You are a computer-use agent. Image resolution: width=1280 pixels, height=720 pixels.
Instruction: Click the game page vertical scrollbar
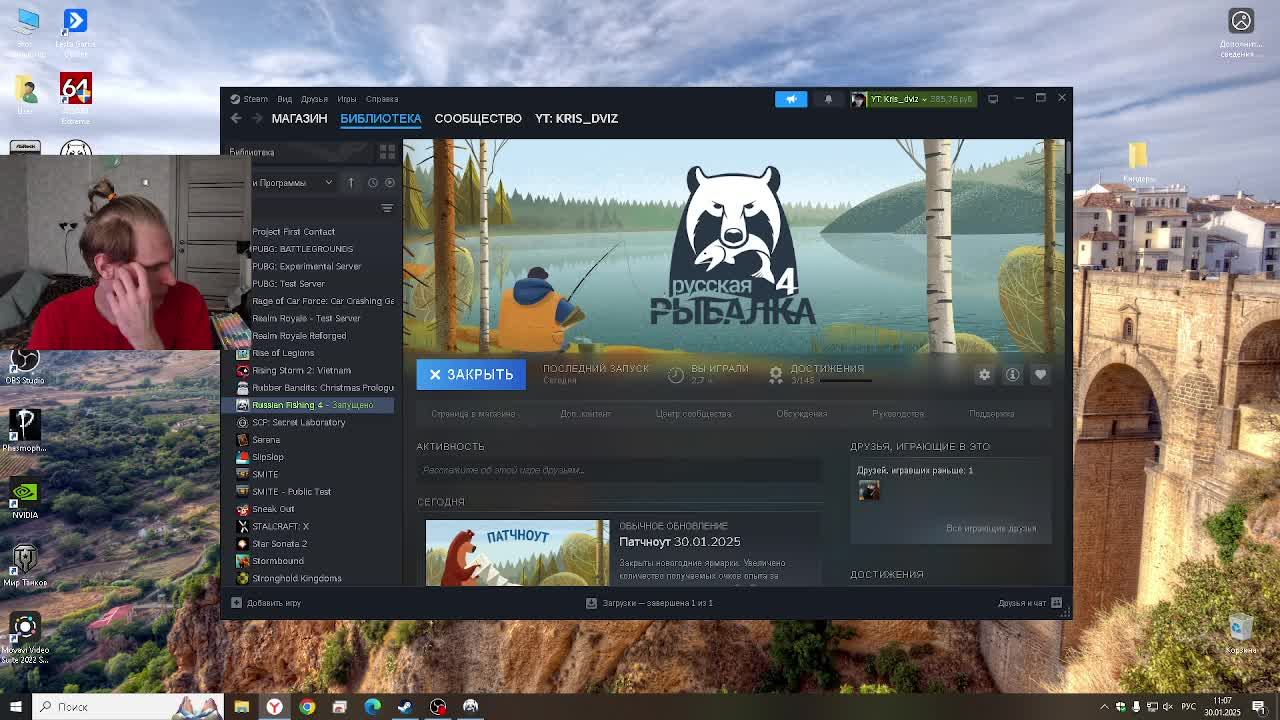coord(1067,158)
